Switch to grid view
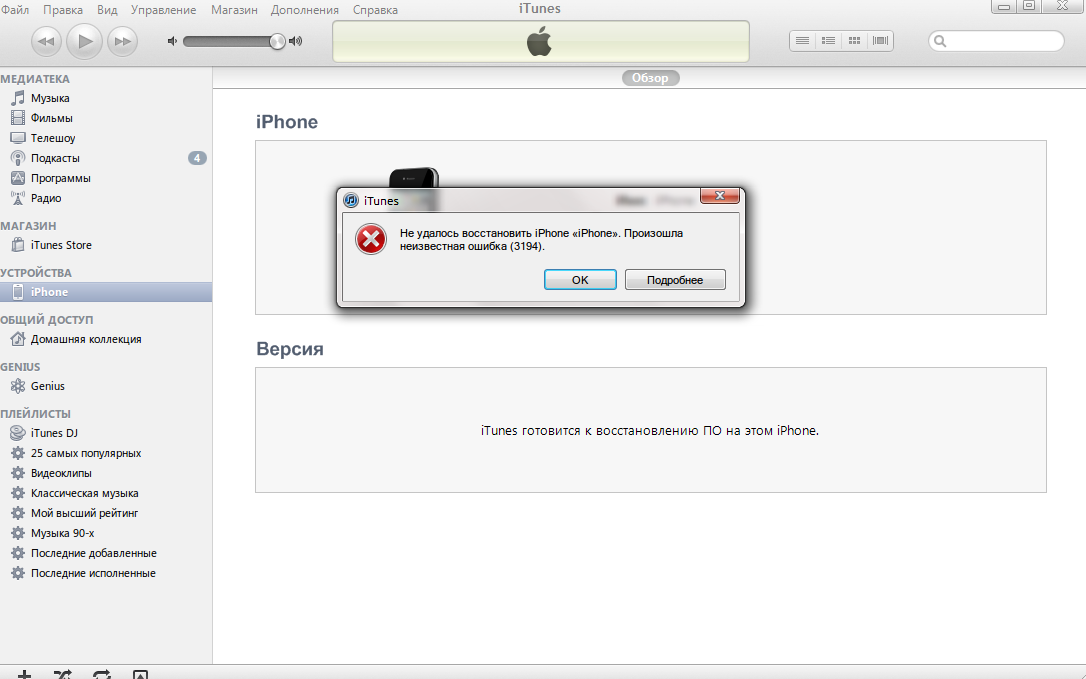This screenshot has height=679, width=1086. click(x=855, y=41)
